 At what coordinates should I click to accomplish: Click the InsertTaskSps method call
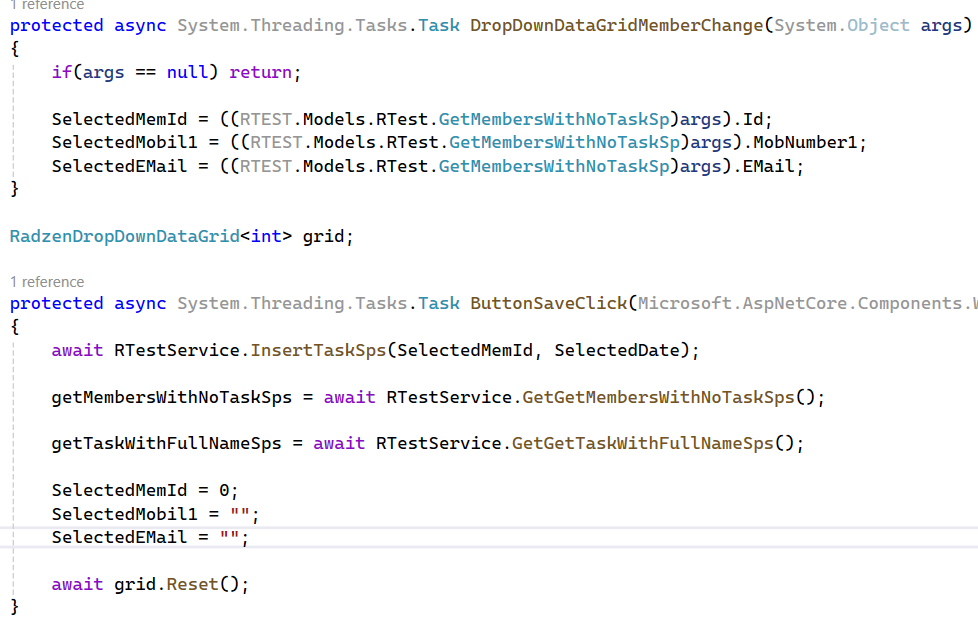click(318, 351)
